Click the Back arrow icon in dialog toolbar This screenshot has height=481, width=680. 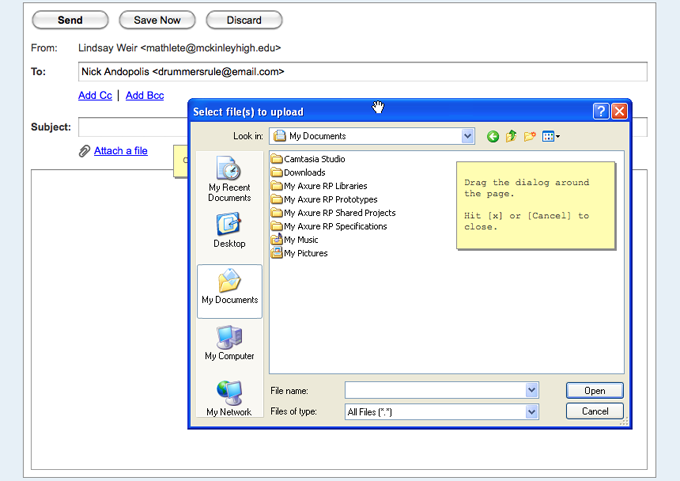coord(493,137)
